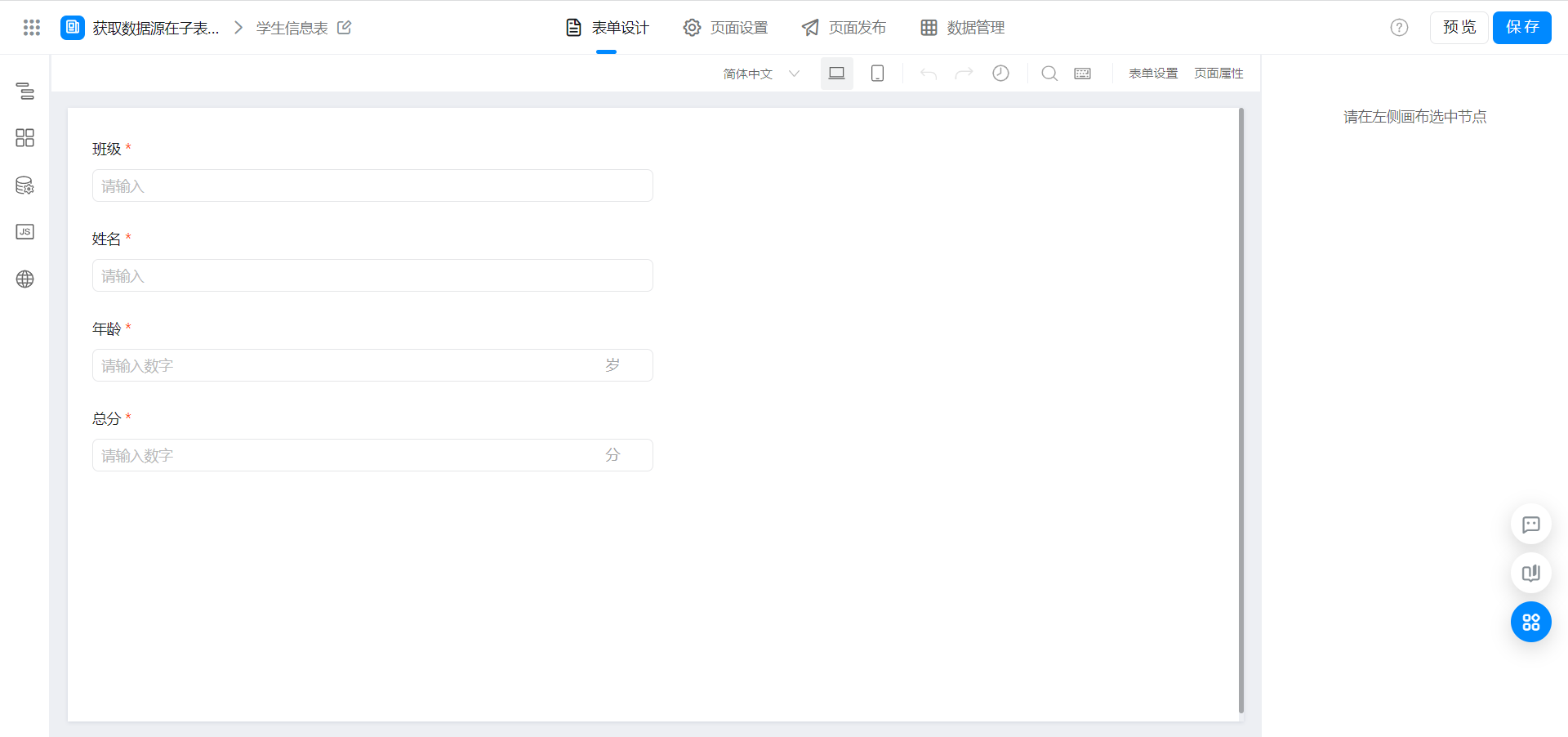Click the undo arrow
Image resolution: width=1568 pixels, height=737 pixels.
[929, 74]
